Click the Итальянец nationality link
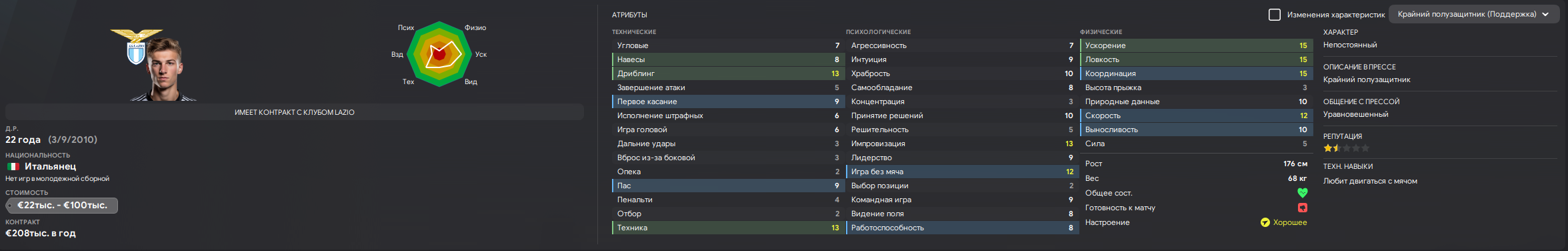The height and width of the screenshot is (251, 1568). [50, 166]
